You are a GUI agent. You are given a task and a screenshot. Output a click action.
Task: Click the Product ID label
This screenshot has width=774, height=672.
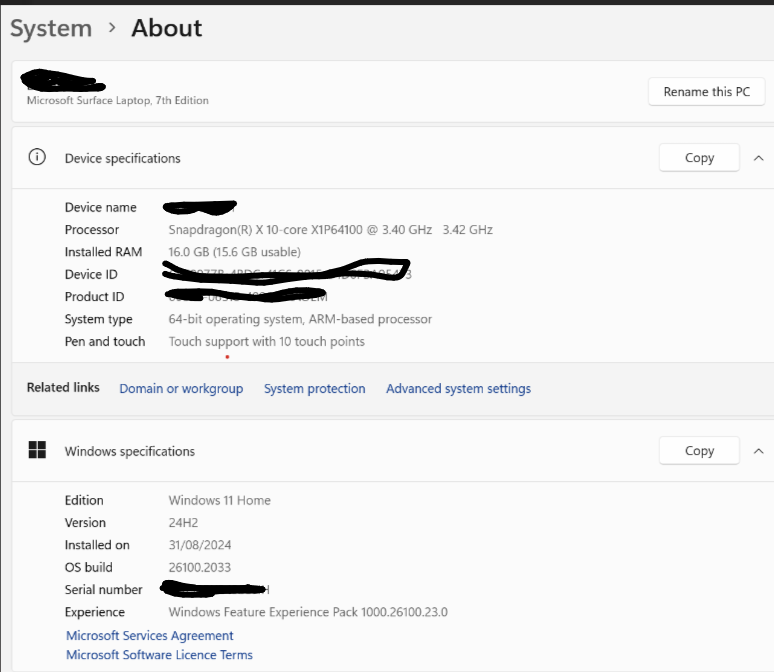pyautogui.click(x=94, y=297)
